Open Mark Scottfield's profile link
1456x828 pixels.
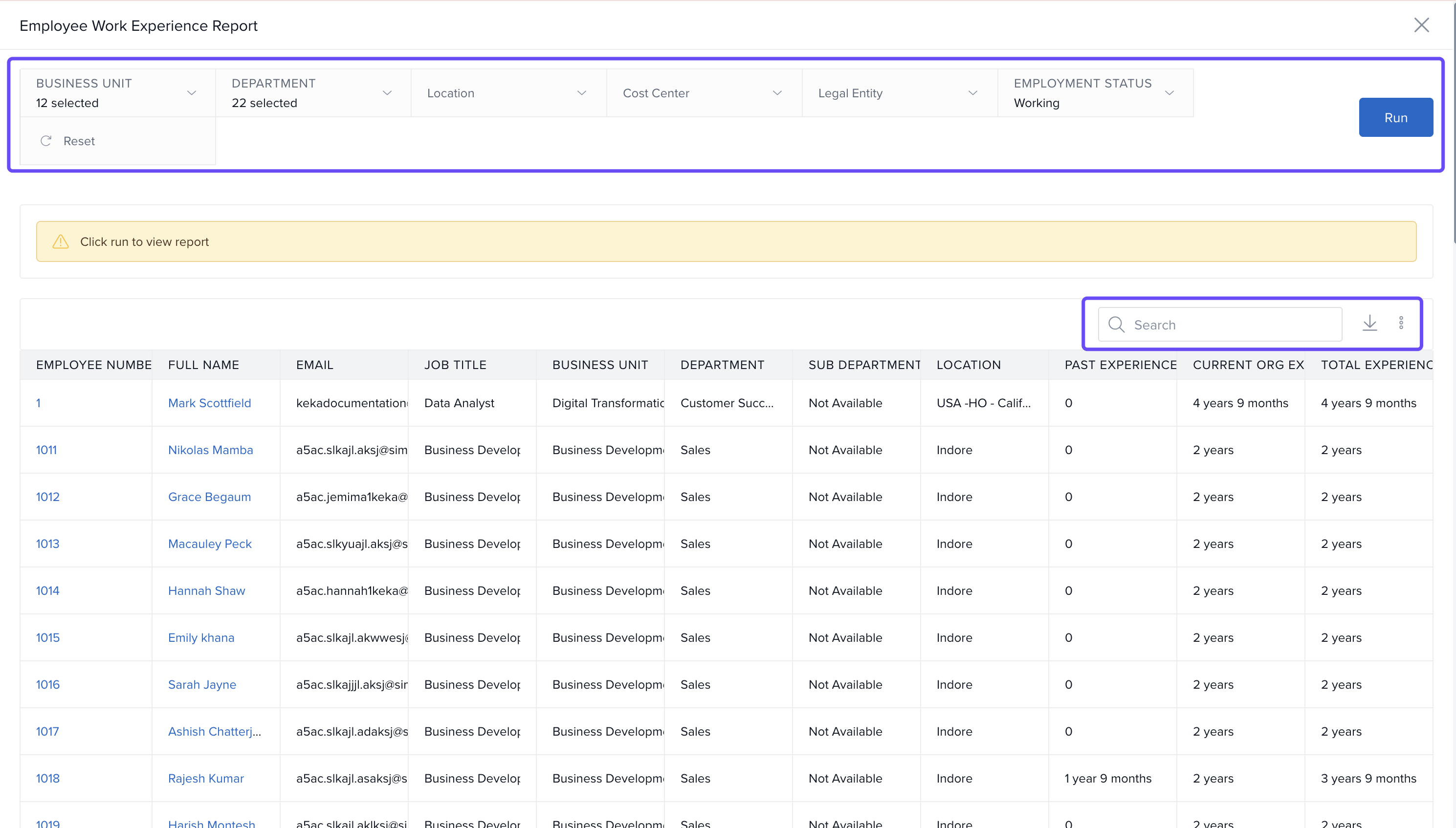pyautogui.click(x=209, y=403)
